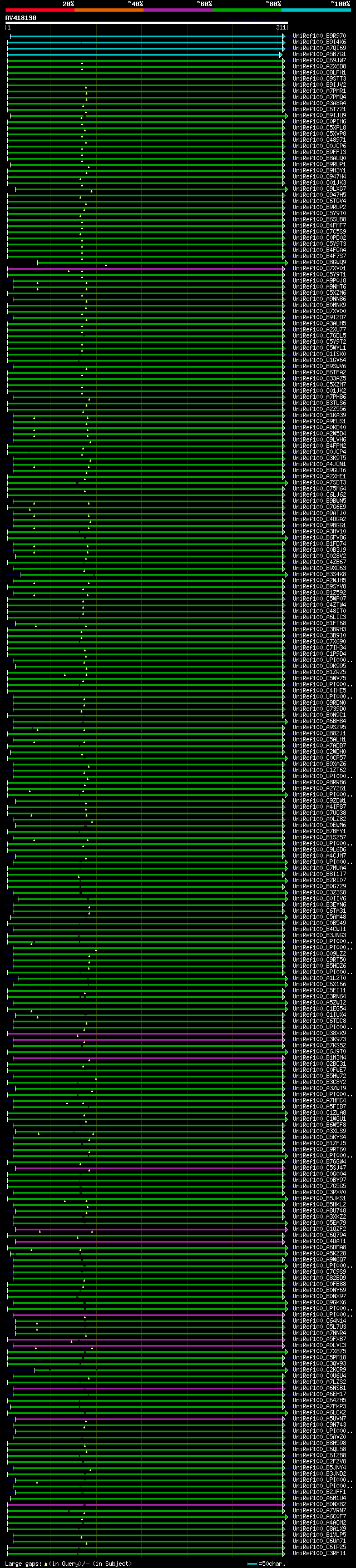Select hit label UniRef100_B7BFY1
The height and width of the screenshot is (1568, 356).
click(319, 832)
